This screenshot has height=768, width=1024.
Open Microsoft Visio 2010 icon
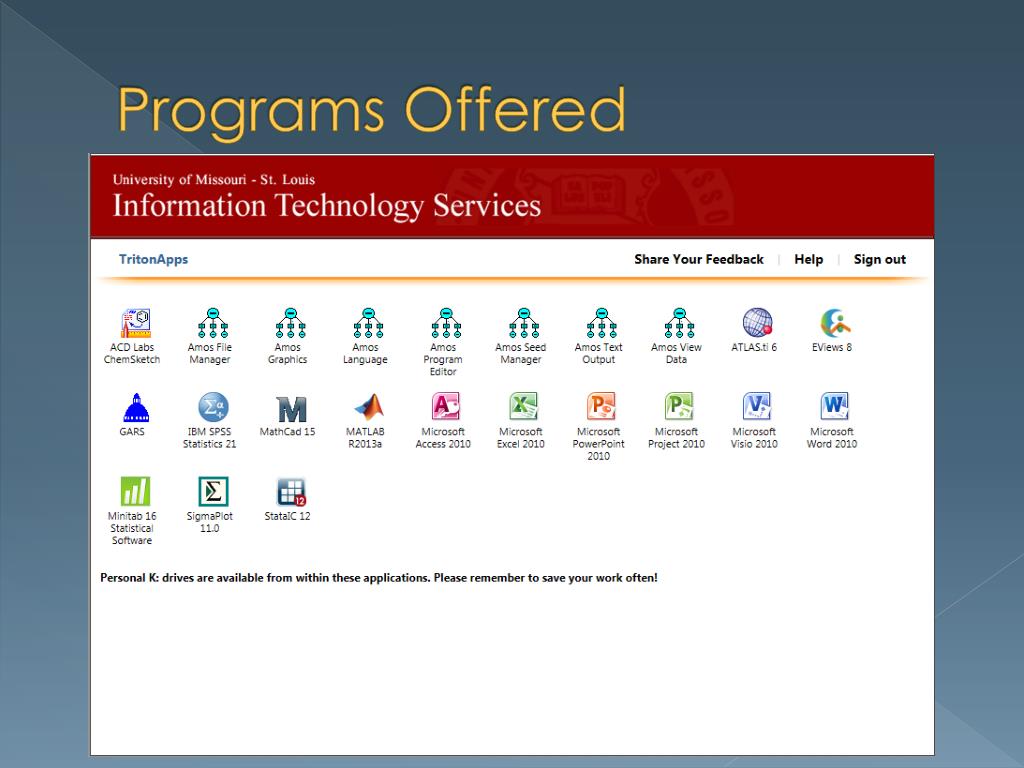pyautogui.click(x=757, y=406)
